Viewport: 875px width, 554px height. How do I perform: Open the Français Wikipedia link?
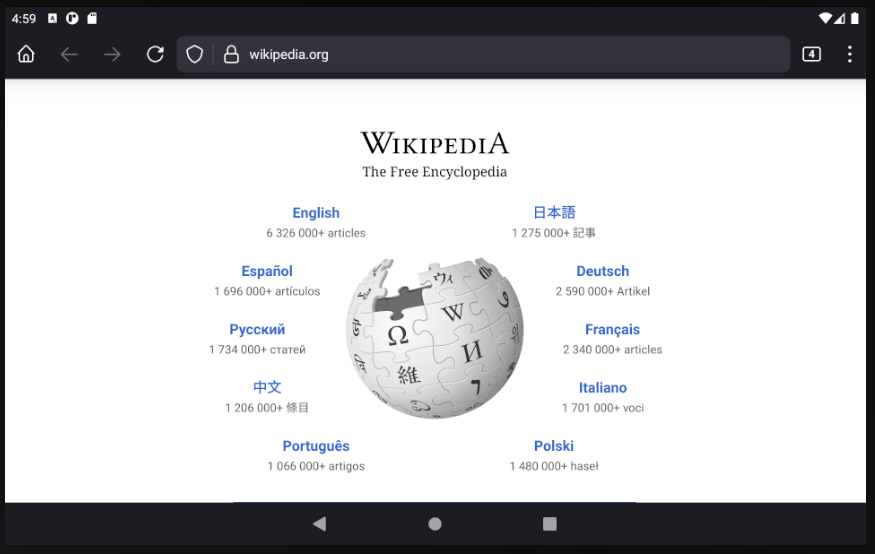(612, 329)
